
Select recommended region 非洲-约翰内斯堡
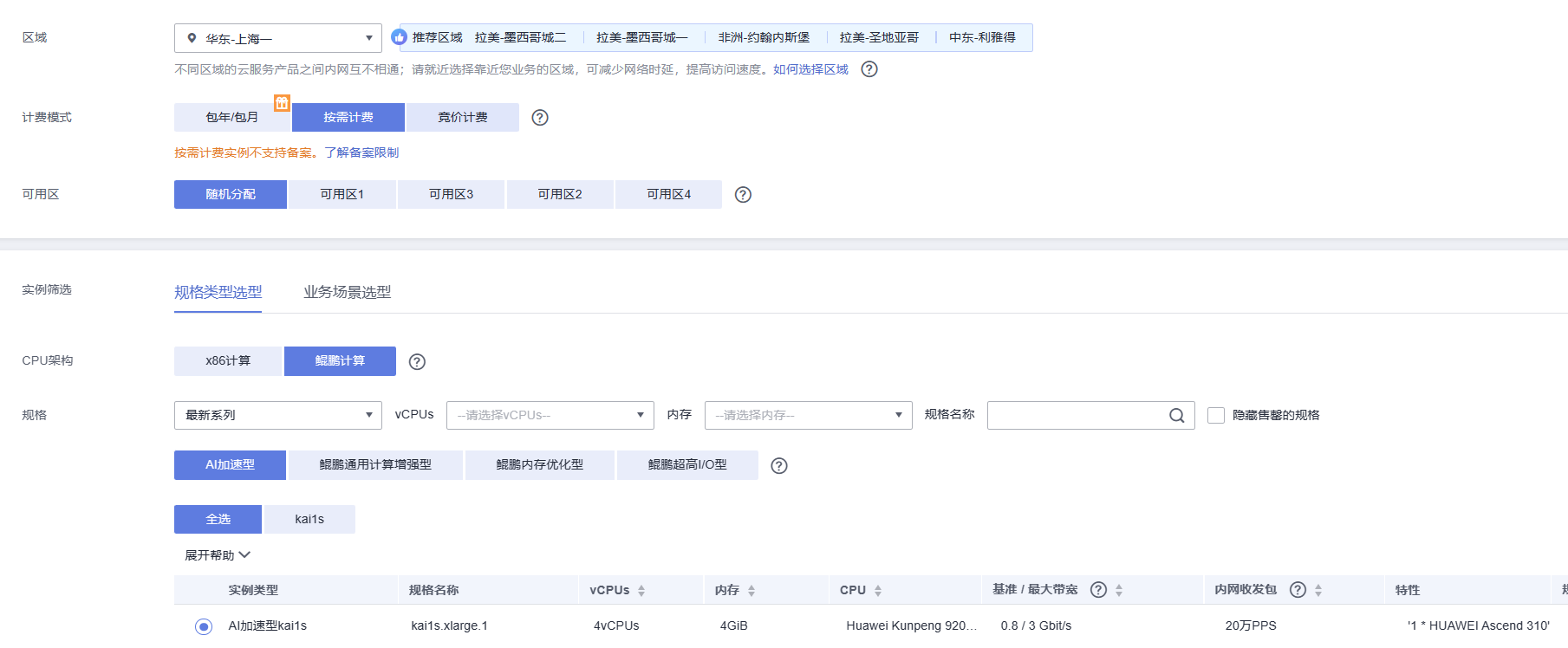point(764,37)
